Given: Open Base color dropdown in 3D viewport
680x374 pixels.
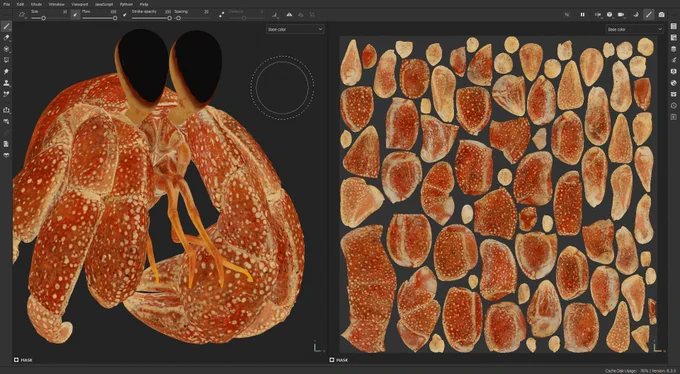Looking at the screenshot, I should (295, 29).
